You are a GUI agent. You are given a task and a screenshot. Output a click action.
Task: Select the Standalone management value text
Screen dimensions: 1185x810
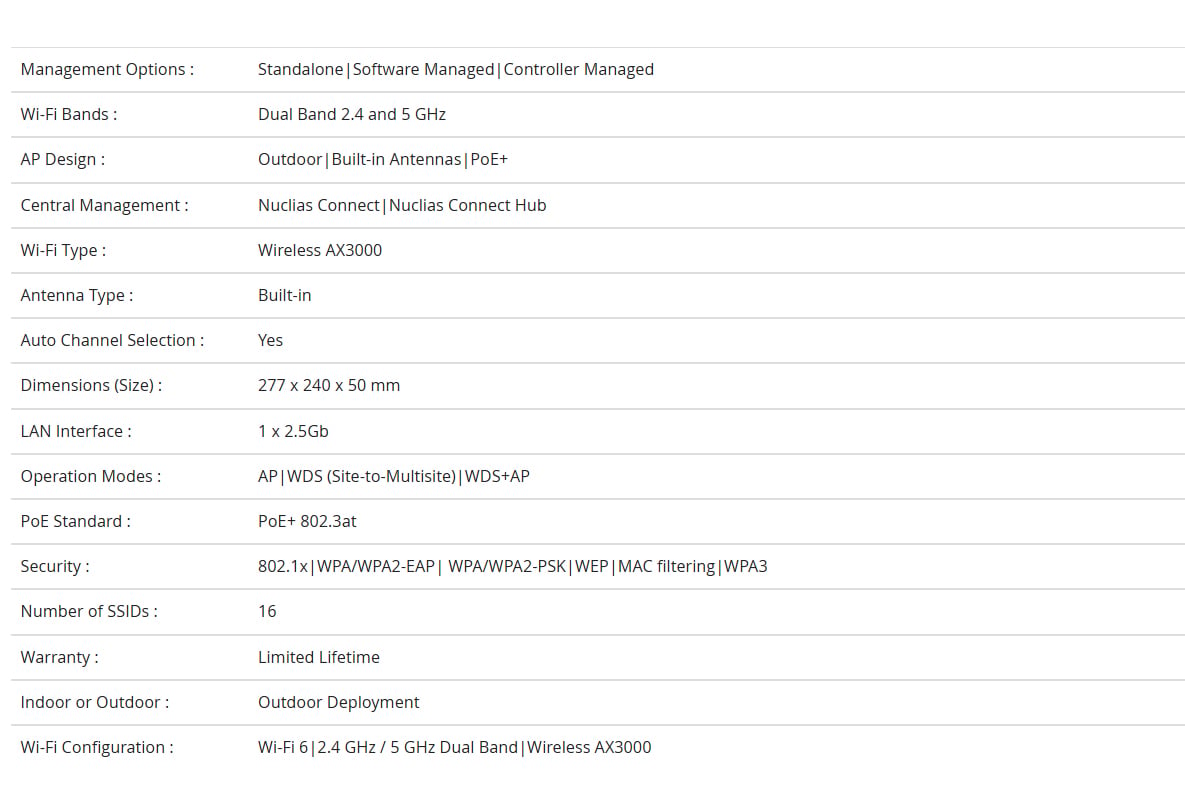pyautogui.click(x=300, y=70)
